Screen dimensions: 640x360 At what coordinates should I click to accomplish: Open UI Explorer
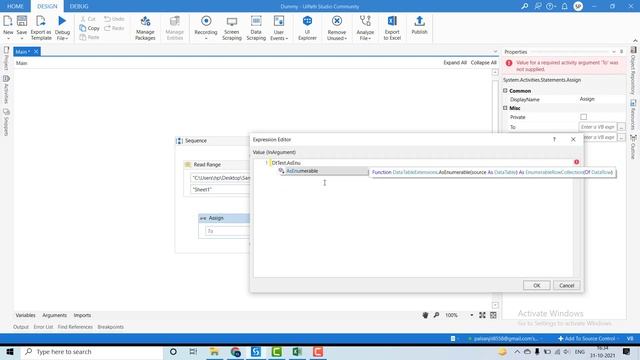tap(307, 27)
